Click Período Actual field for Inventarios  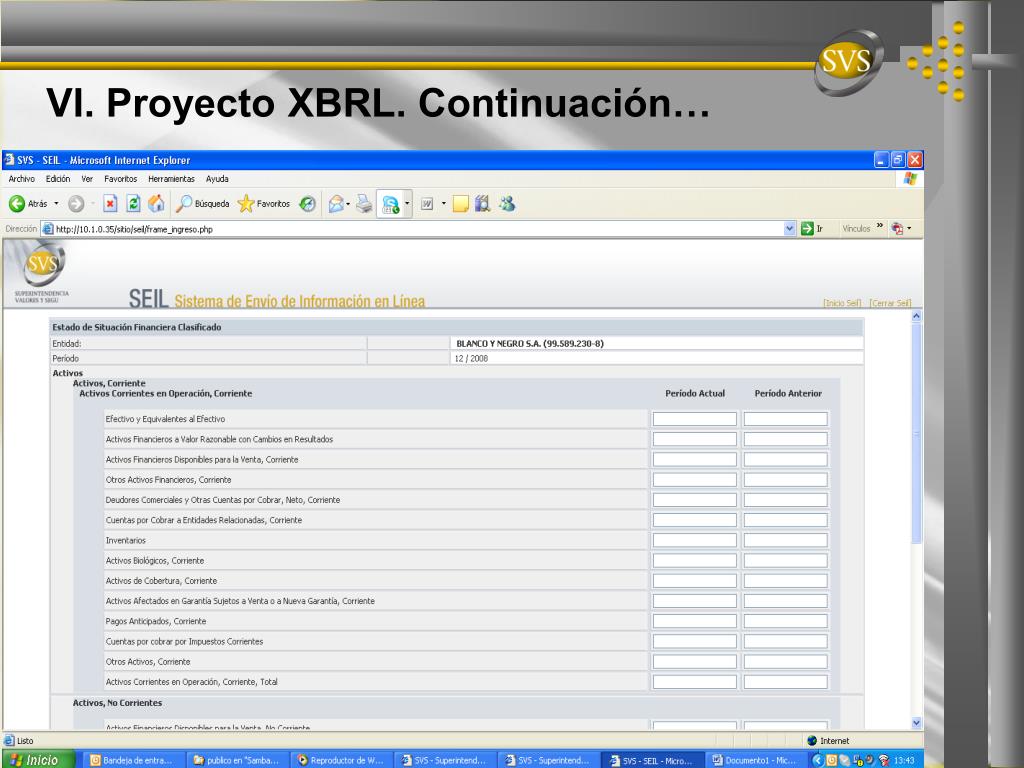pyautogui.click(x=695, y=541)
